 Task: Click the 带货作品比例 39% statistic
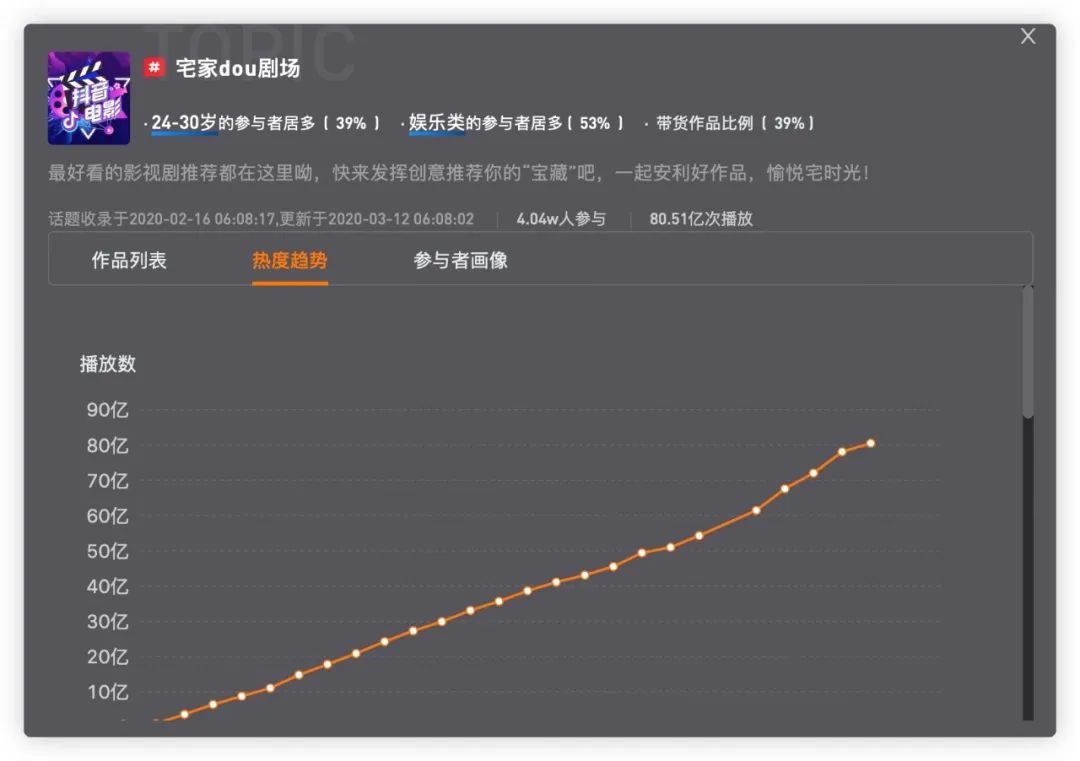point(735,123)
